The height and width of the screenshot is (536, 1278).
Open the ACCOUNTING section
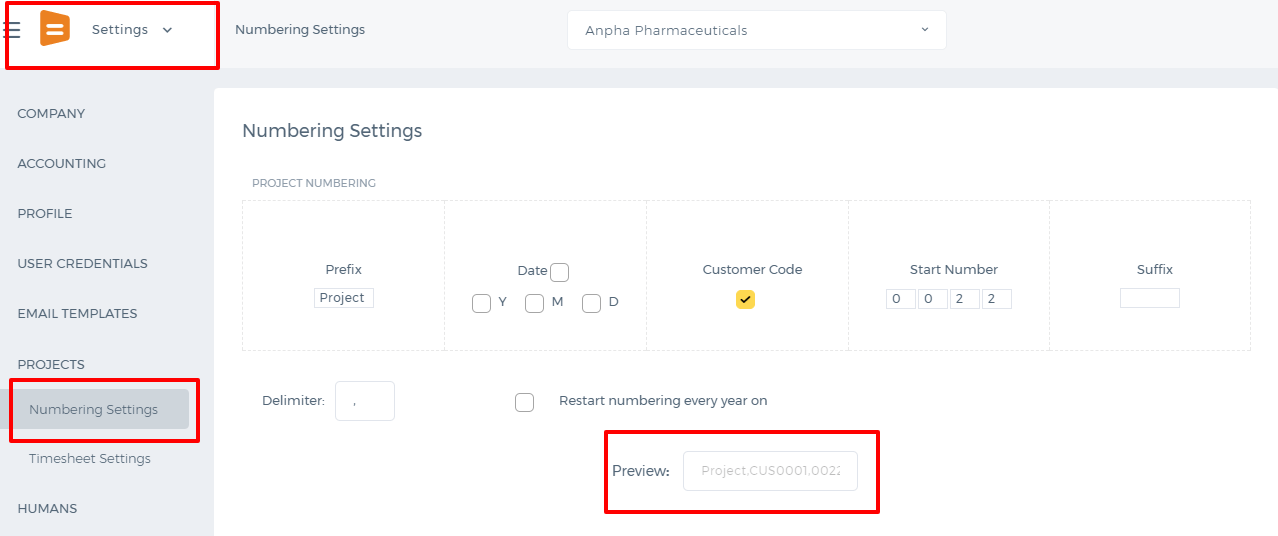click(62, 163)
